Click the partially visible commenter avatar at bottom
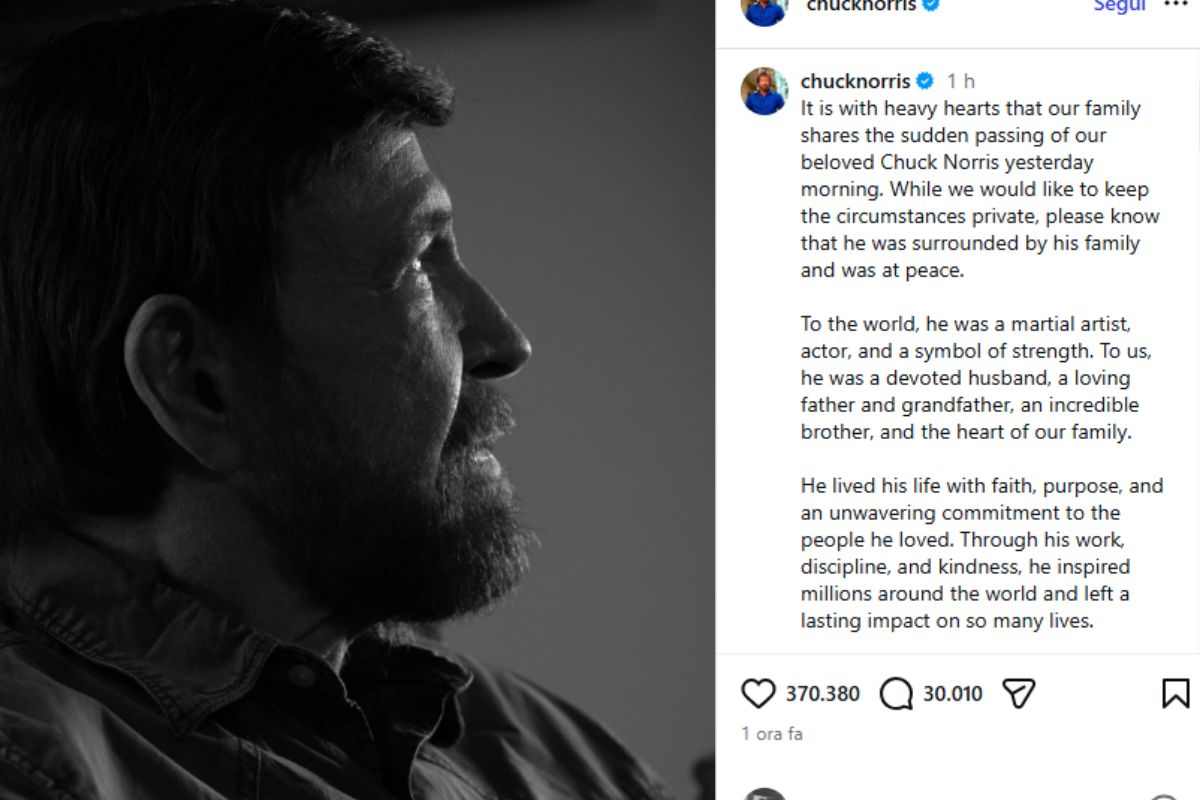The width and height of the screenshot is (1200, 800). click(765, 794)
